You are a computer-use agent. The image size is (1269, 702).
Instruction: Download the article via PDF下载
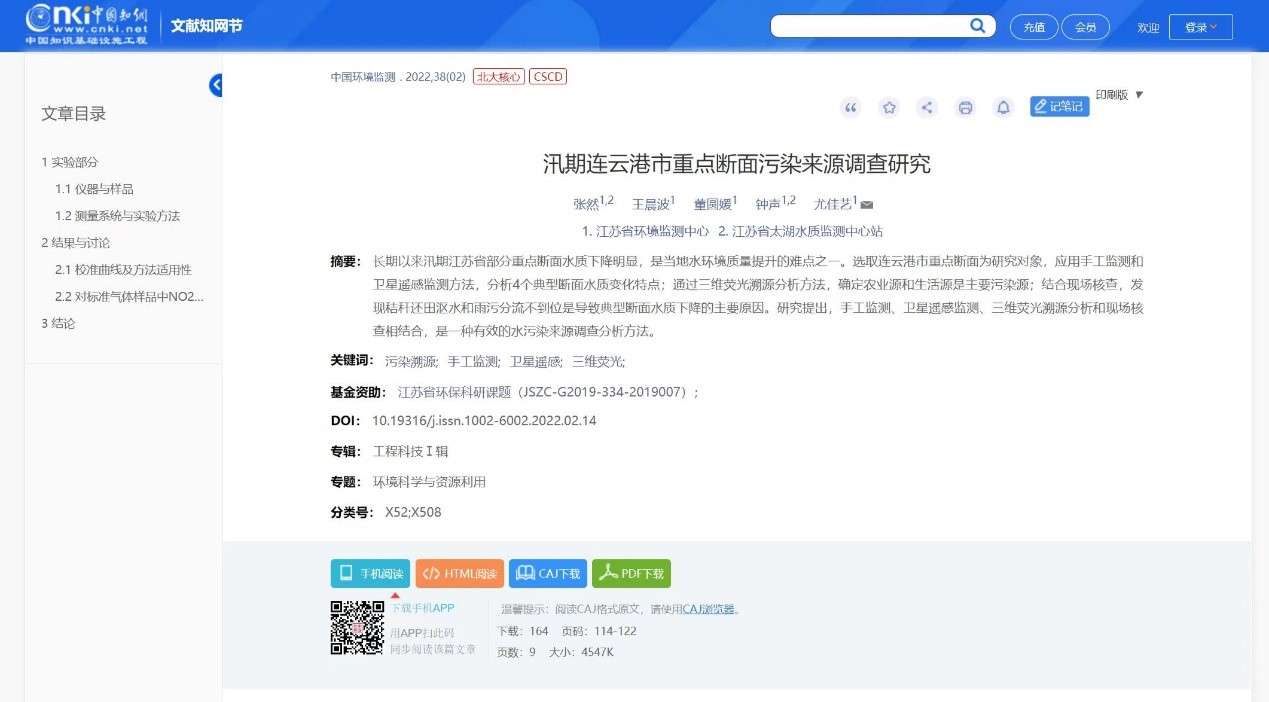631,573
